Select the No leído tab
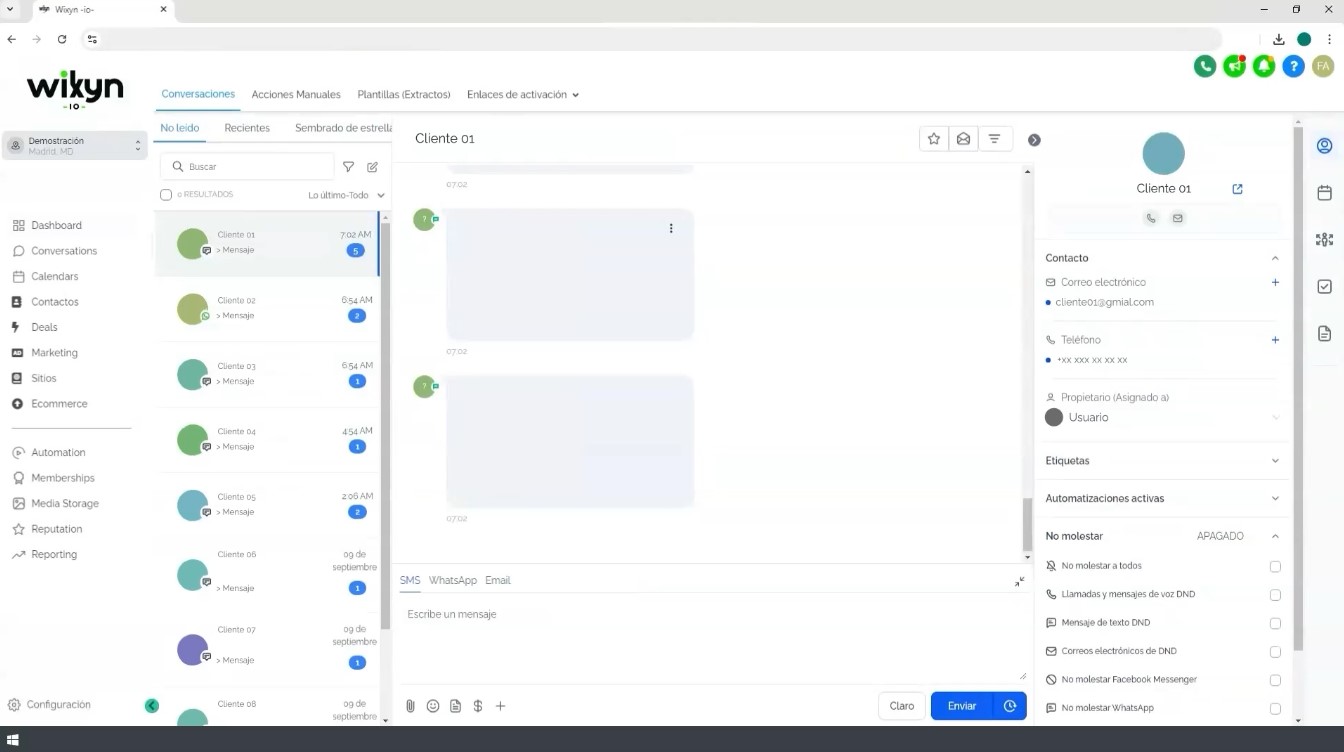The width and height of the screenshot is (1344, 752). 180,128
